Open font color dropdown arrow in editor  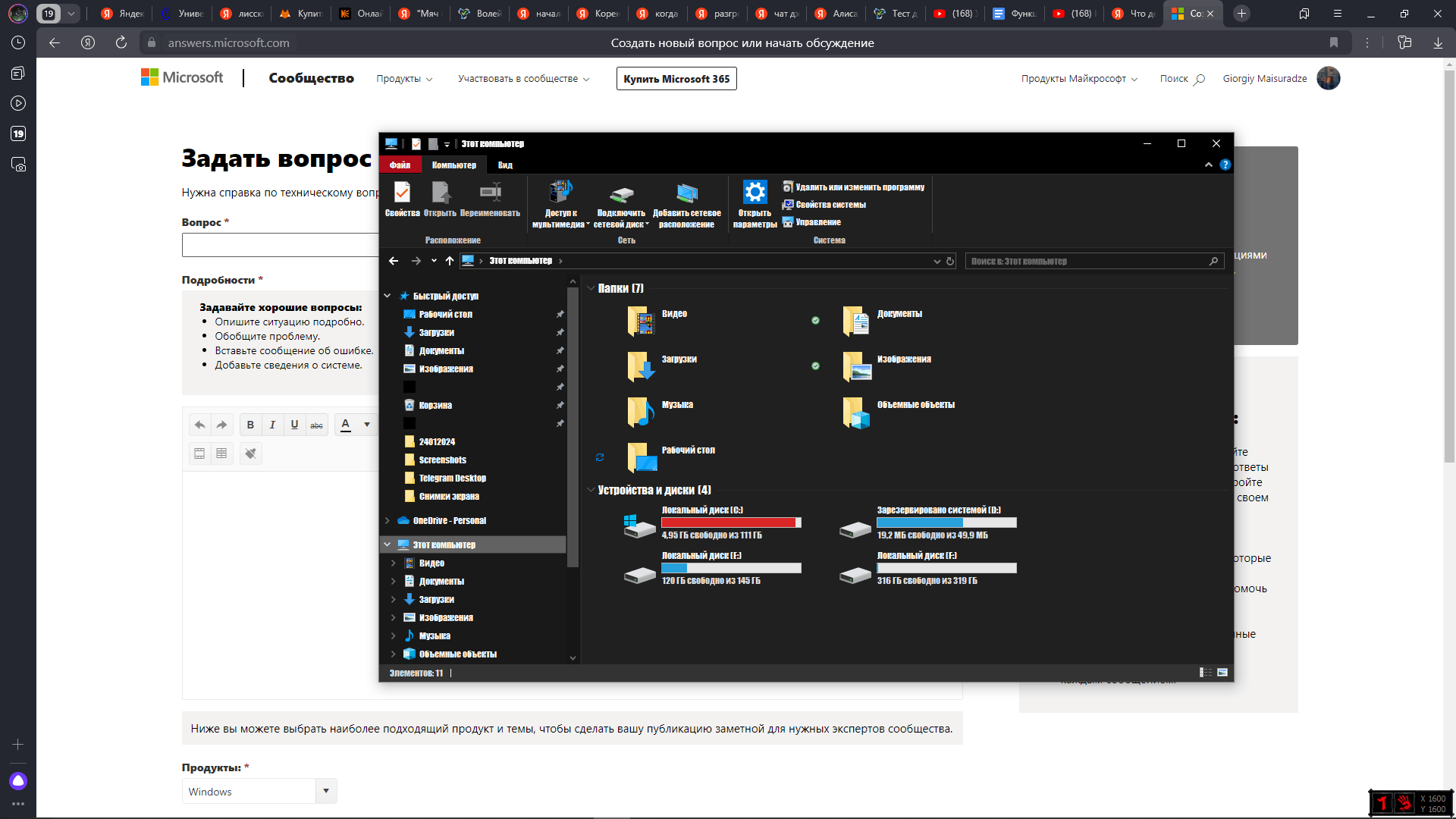coord(367,425)
